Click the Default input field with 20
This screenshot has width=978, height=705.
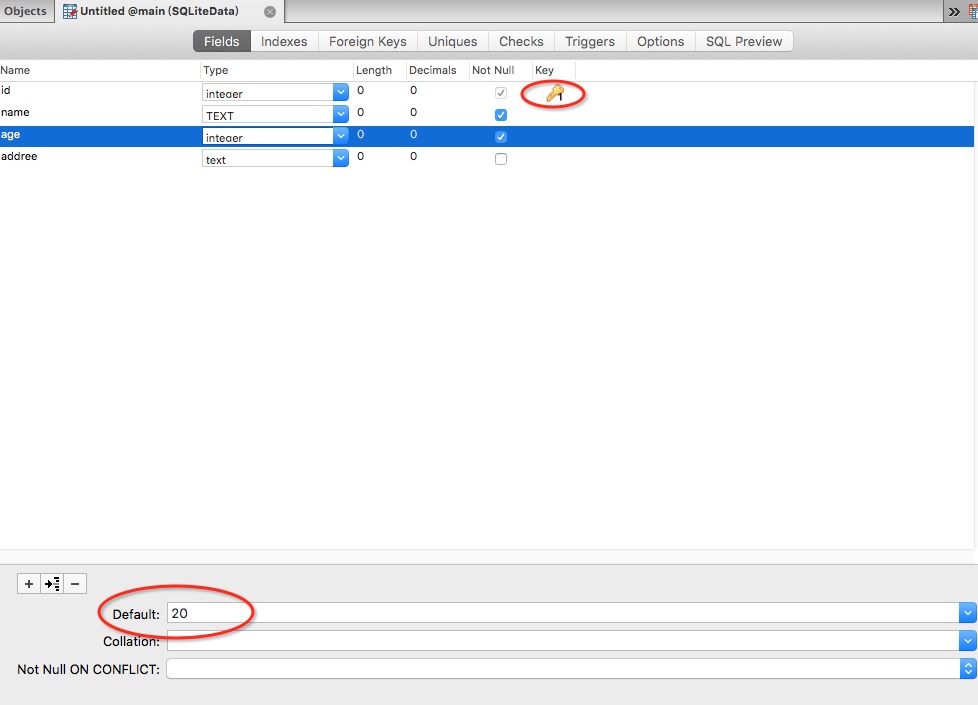pyautogui.click(x=563, y=613)
